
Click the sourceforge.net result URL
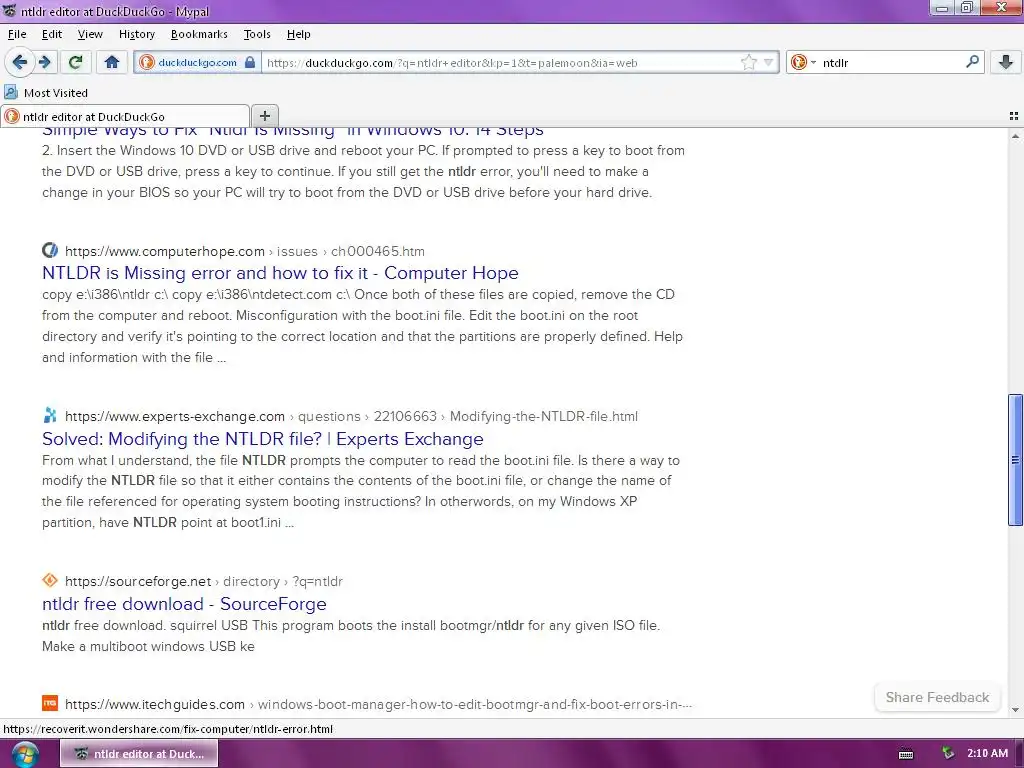pyautogui.click(x=138, y=581)
